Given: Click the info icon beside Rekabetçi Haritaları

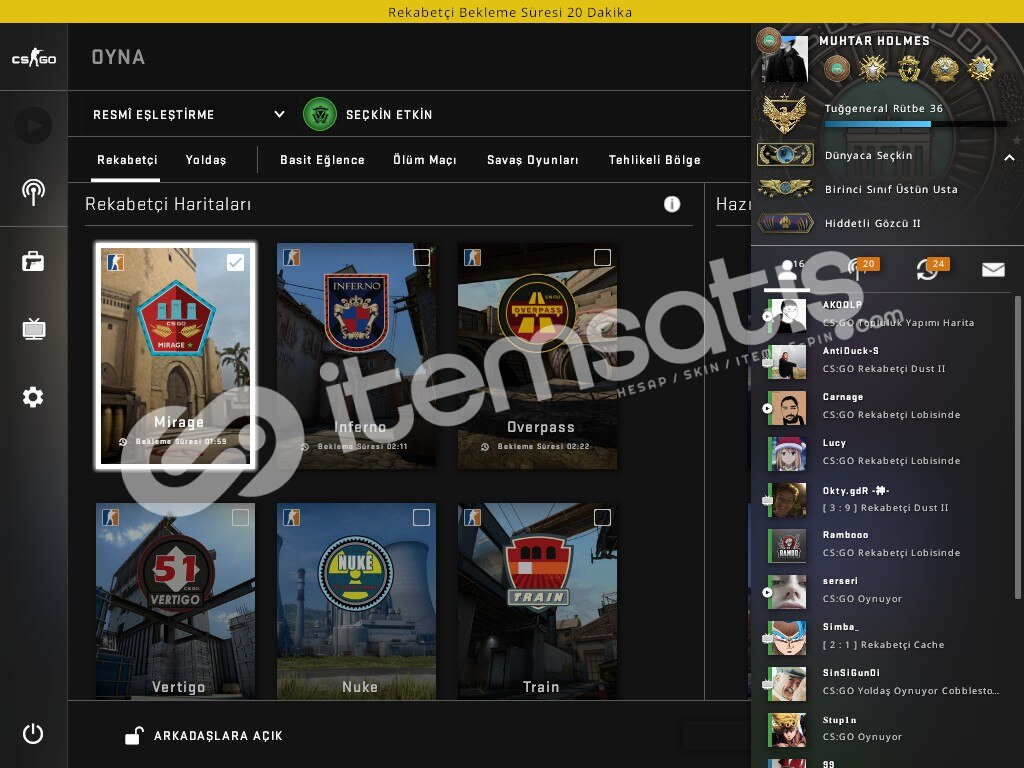Looking at the screenshot, I should pyautogui.click(x=671, y=204).
